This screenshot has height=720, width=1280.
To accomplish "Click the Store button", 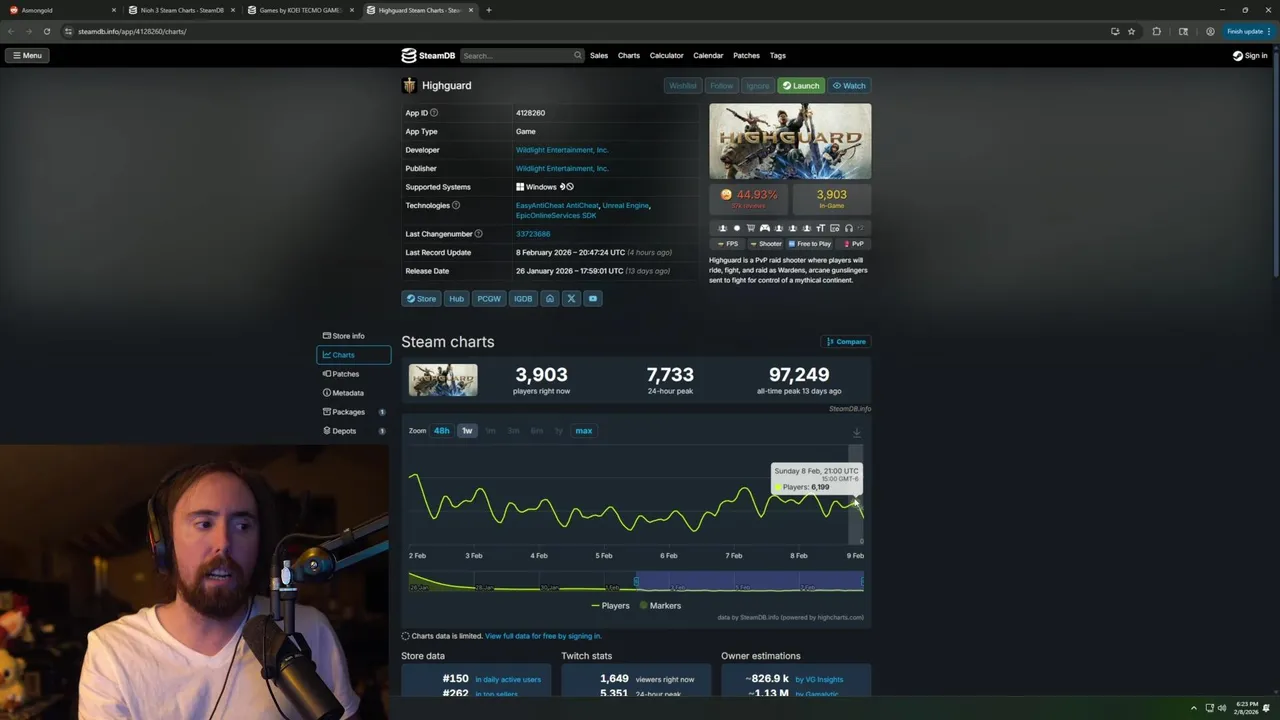I will click(x=421, y=299).
